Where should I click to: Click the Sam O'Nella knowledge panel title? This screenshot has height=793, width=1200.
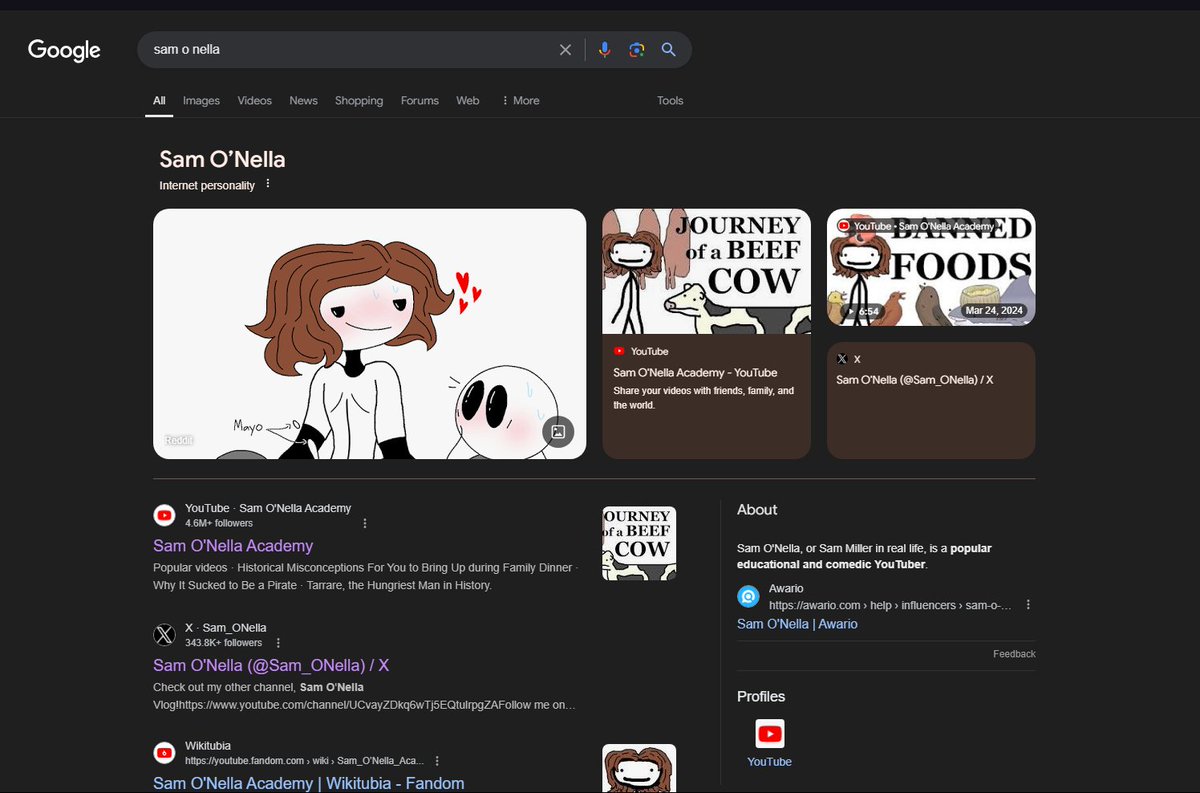(x=222, y=159)
